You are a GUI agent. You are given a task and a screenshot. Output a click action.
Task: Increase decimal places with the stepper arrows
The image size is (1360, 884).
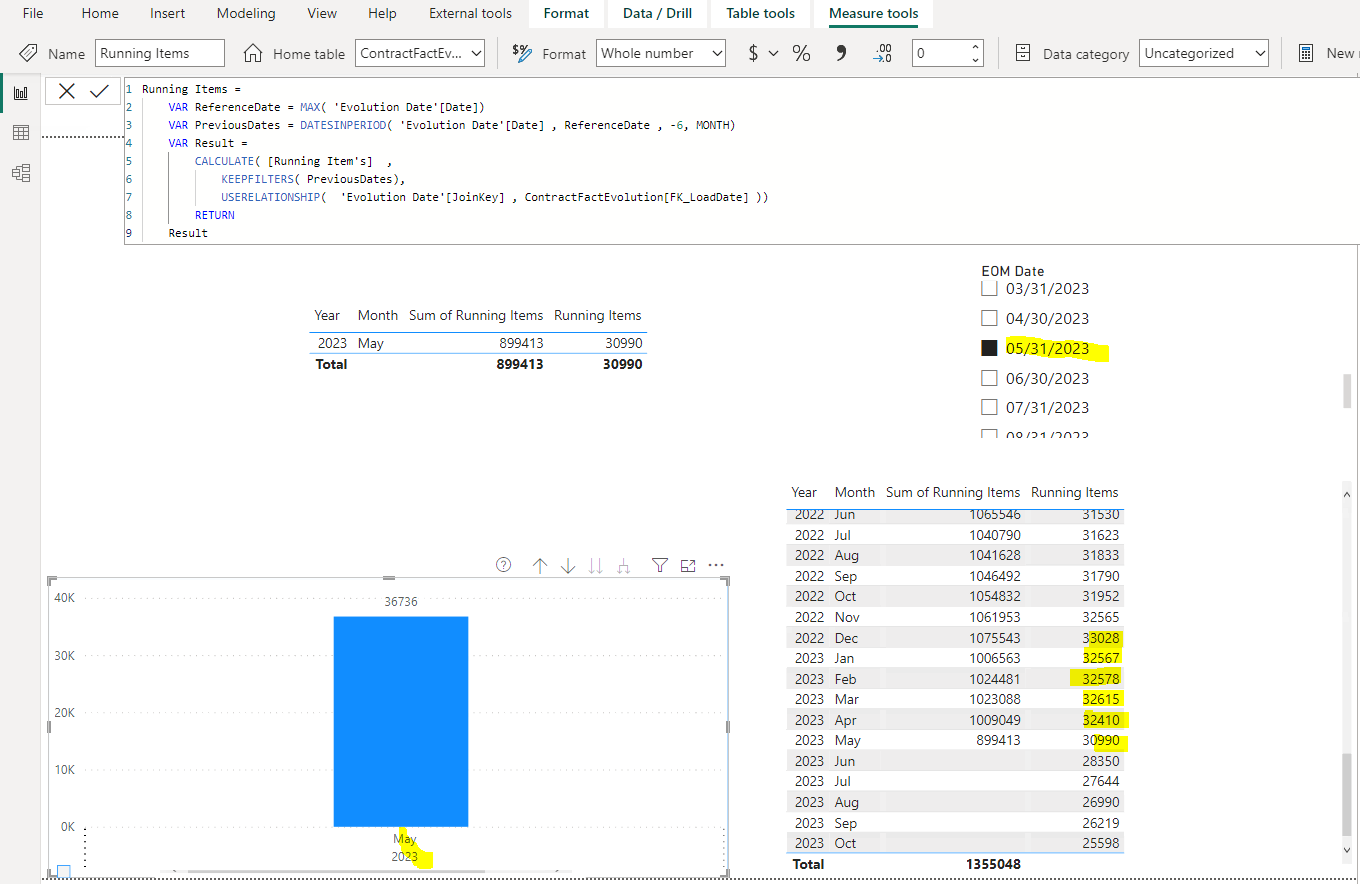(976, 47)
